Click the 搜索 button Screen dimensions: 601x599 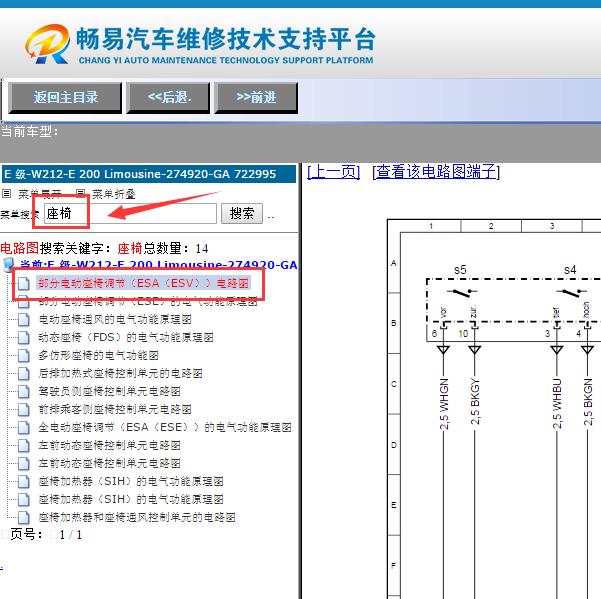[242, 213]
